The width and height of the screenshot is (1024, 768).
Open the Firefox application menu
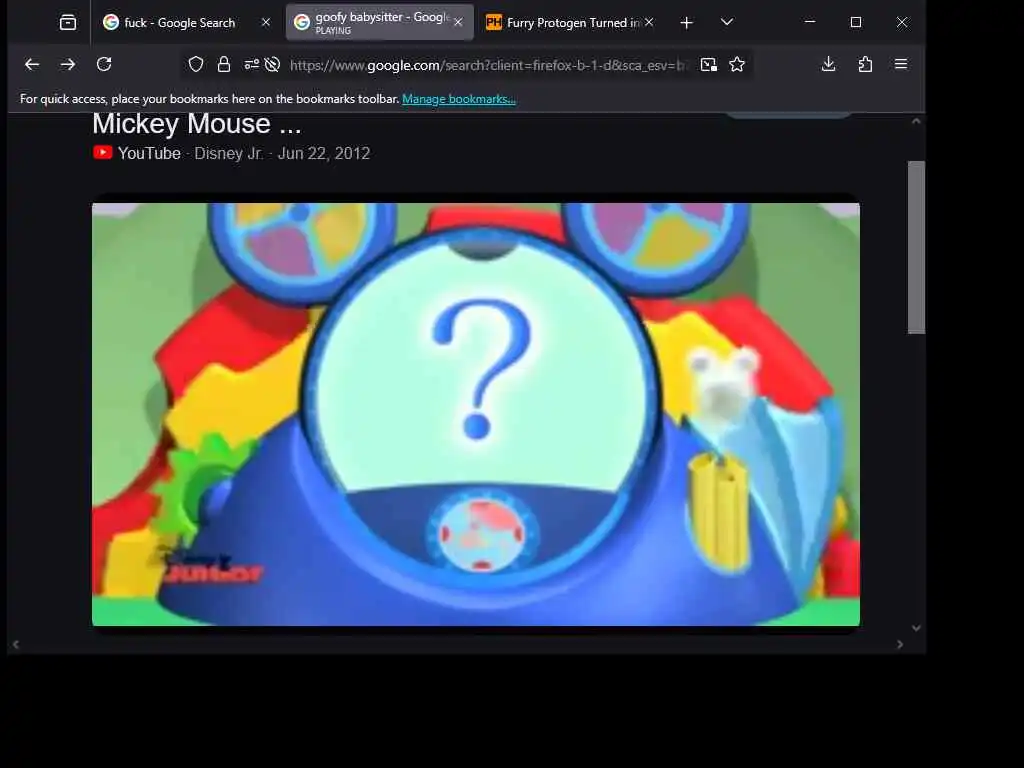click(x=901, y=64)
